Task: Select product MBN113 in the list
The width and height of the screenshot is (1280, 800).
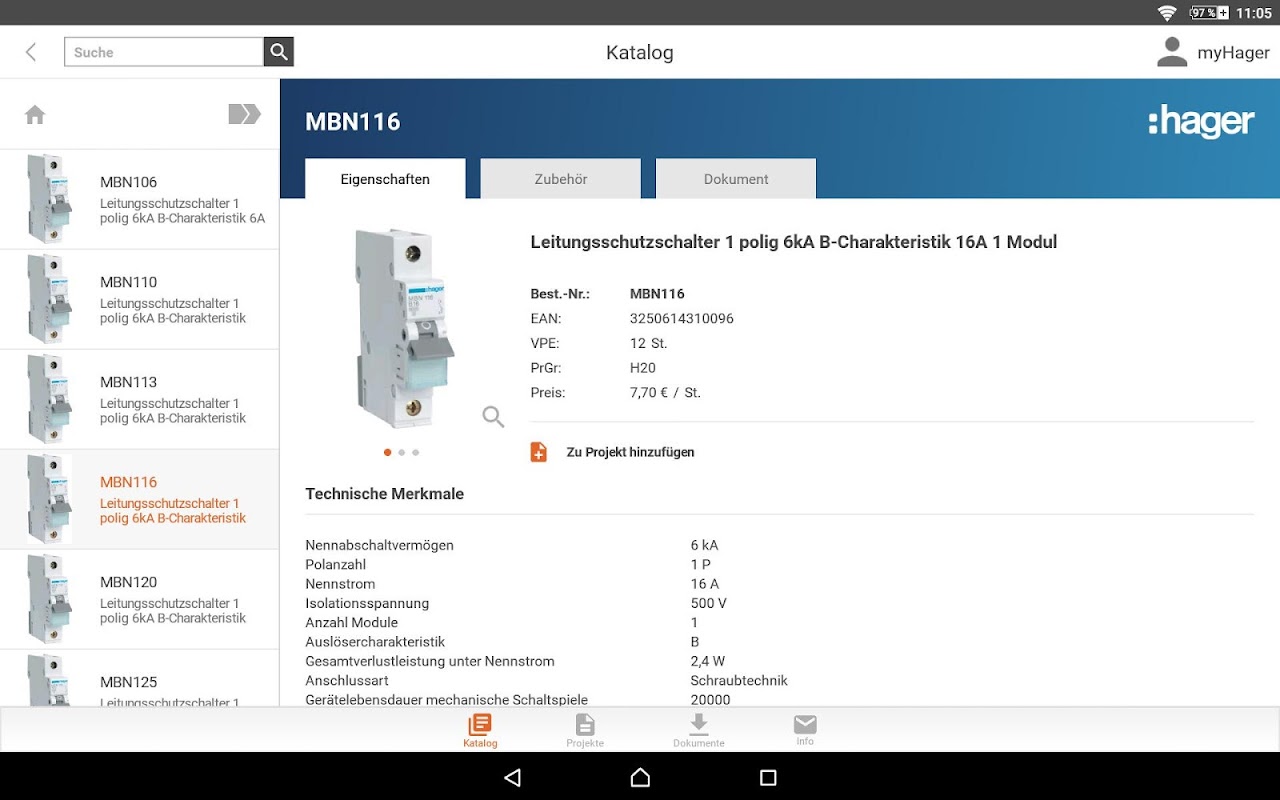Action: [x=139, y=399]
